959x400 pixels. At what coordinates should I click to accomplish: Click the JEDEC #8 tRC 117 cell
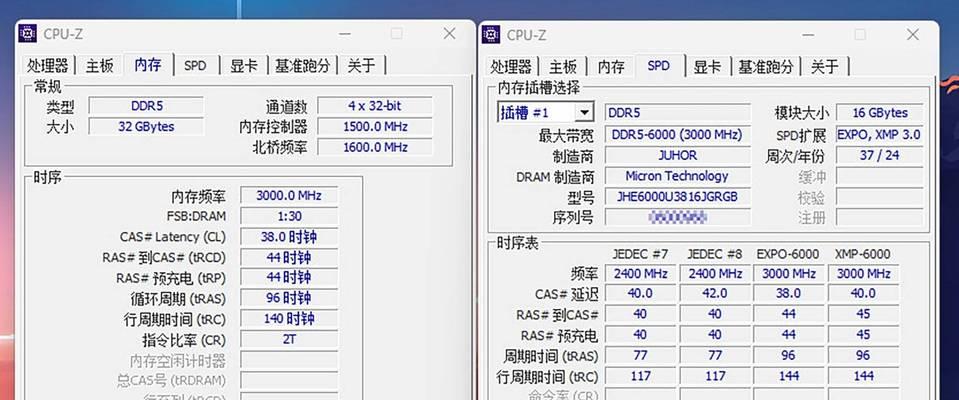pos(714,376)
